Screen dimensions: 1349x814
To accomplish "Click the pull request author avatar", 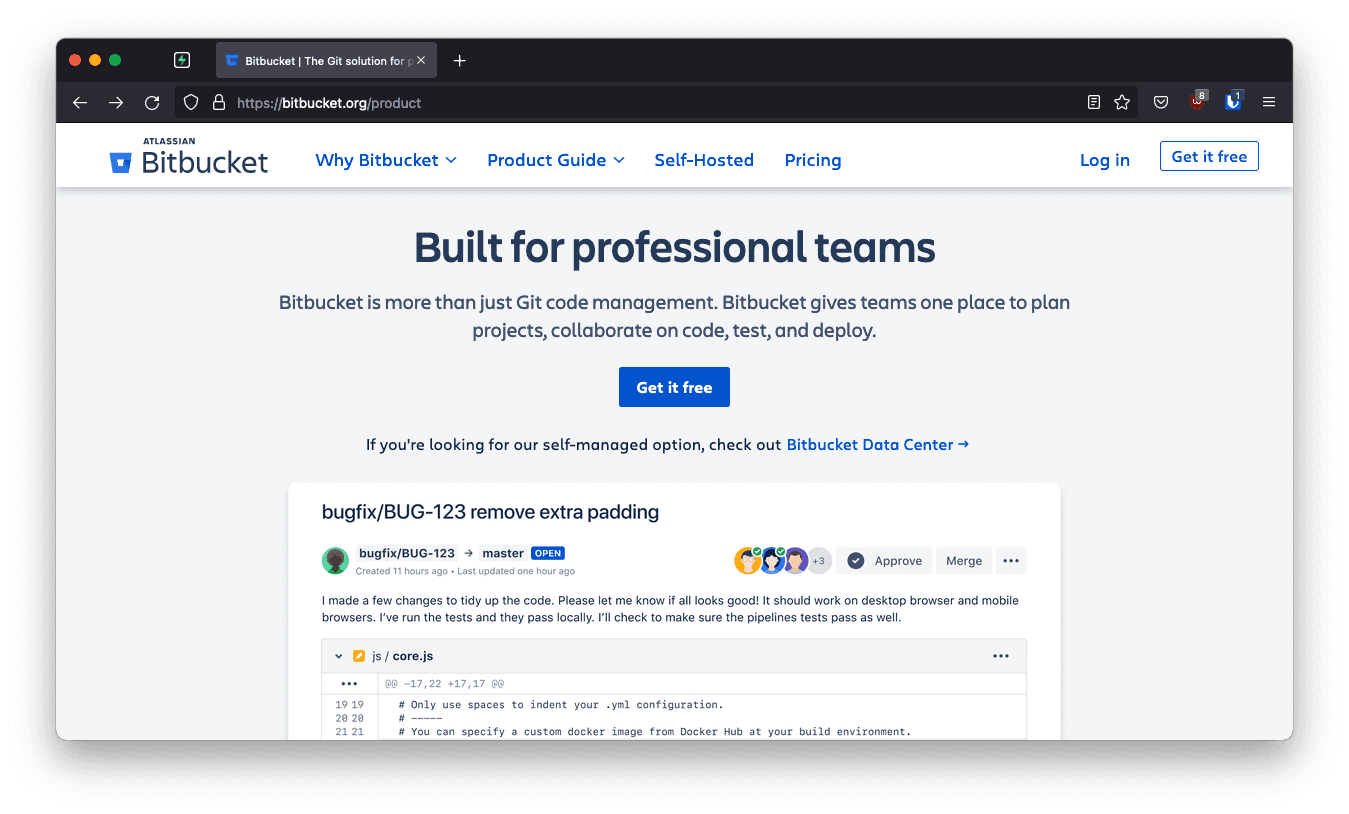I will click(x=335, y=560).
